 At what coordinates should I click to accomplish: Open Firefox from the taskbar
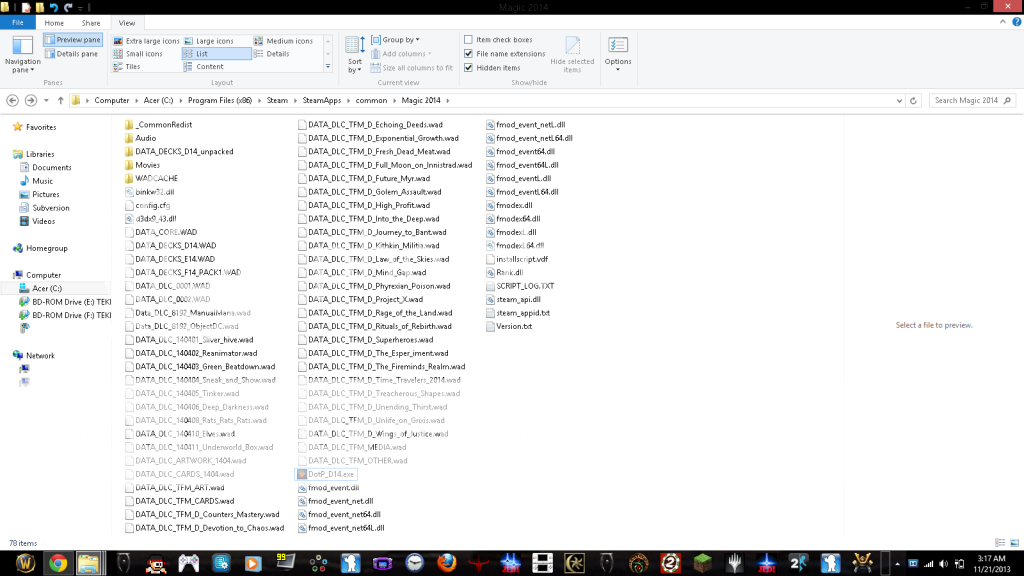coord(447,563)
